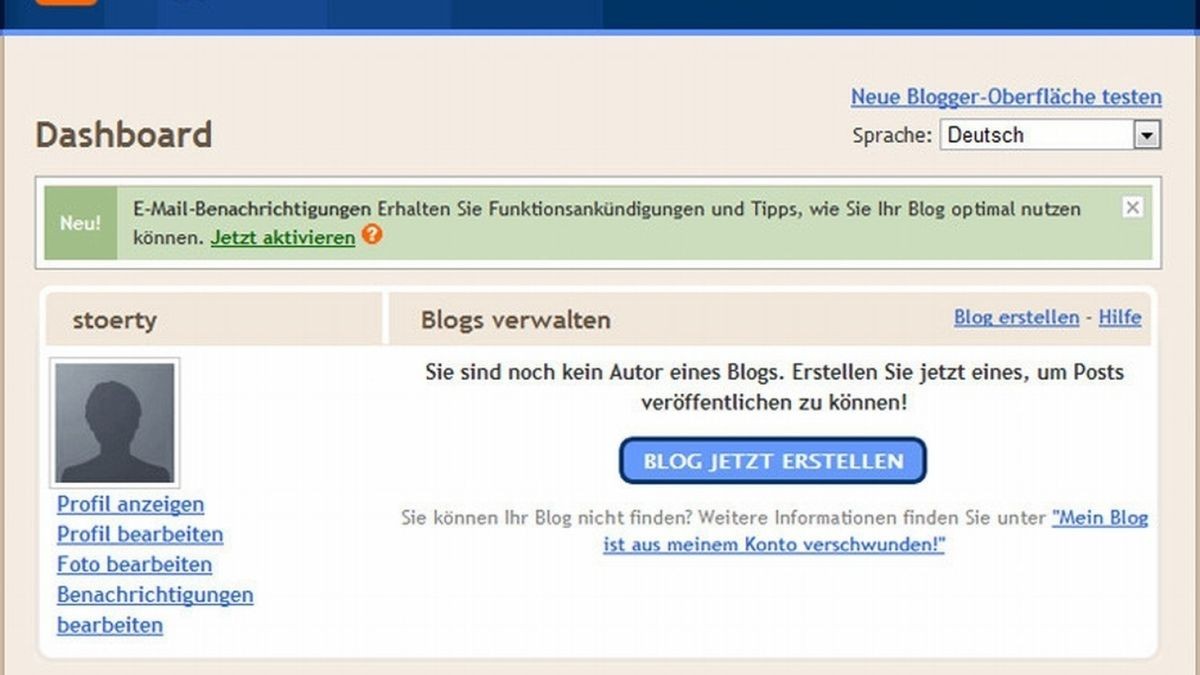1200x675 pixels.
Task: Click the profile avatar placeholder image
Action: tap(117, 423)
